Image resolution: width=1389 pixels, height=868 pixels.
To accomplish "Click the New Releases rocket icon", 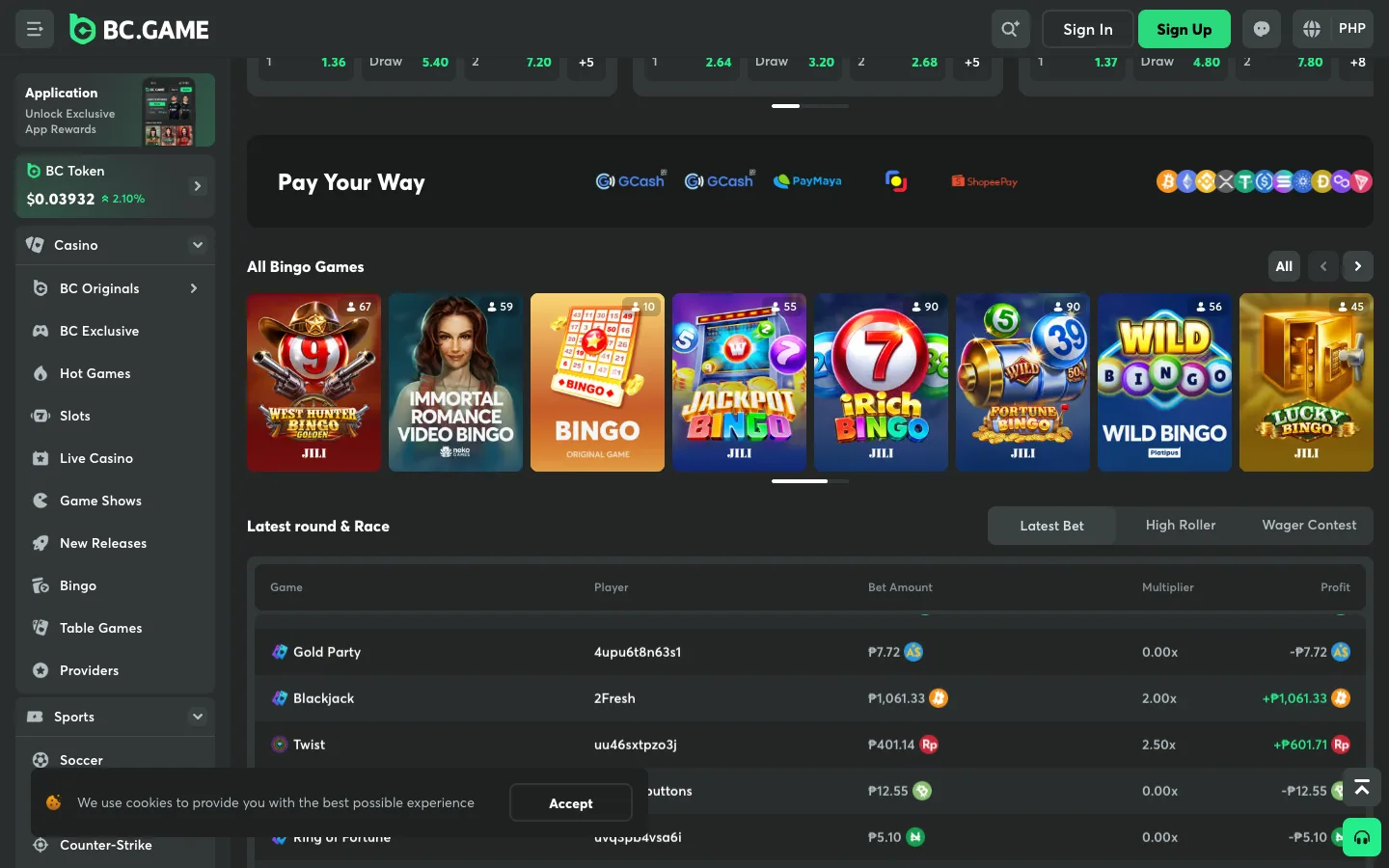I will 41,543.
